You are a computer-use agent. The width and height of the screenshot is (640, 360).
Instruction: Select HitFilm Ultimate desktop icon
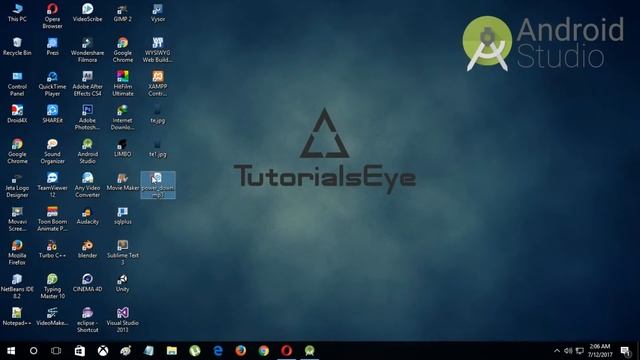(122, 83)
